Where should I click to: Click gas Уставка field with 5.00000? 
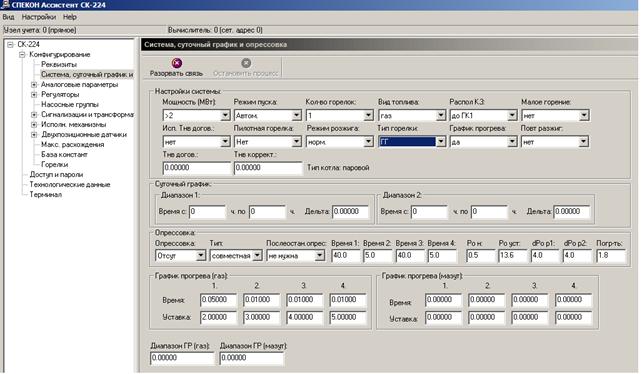coord(348,317)
